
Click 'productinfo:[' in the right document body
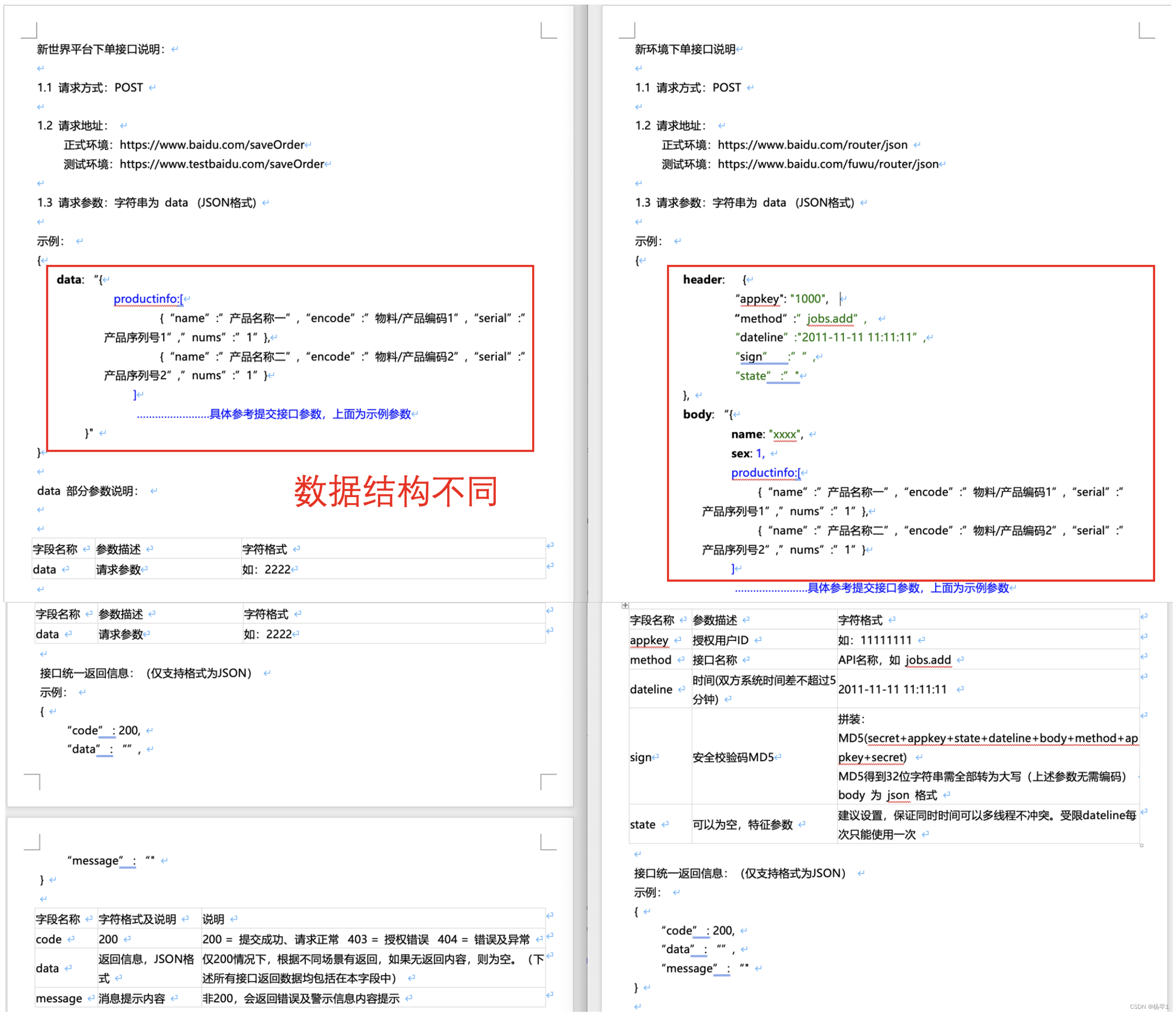point(766,472)
